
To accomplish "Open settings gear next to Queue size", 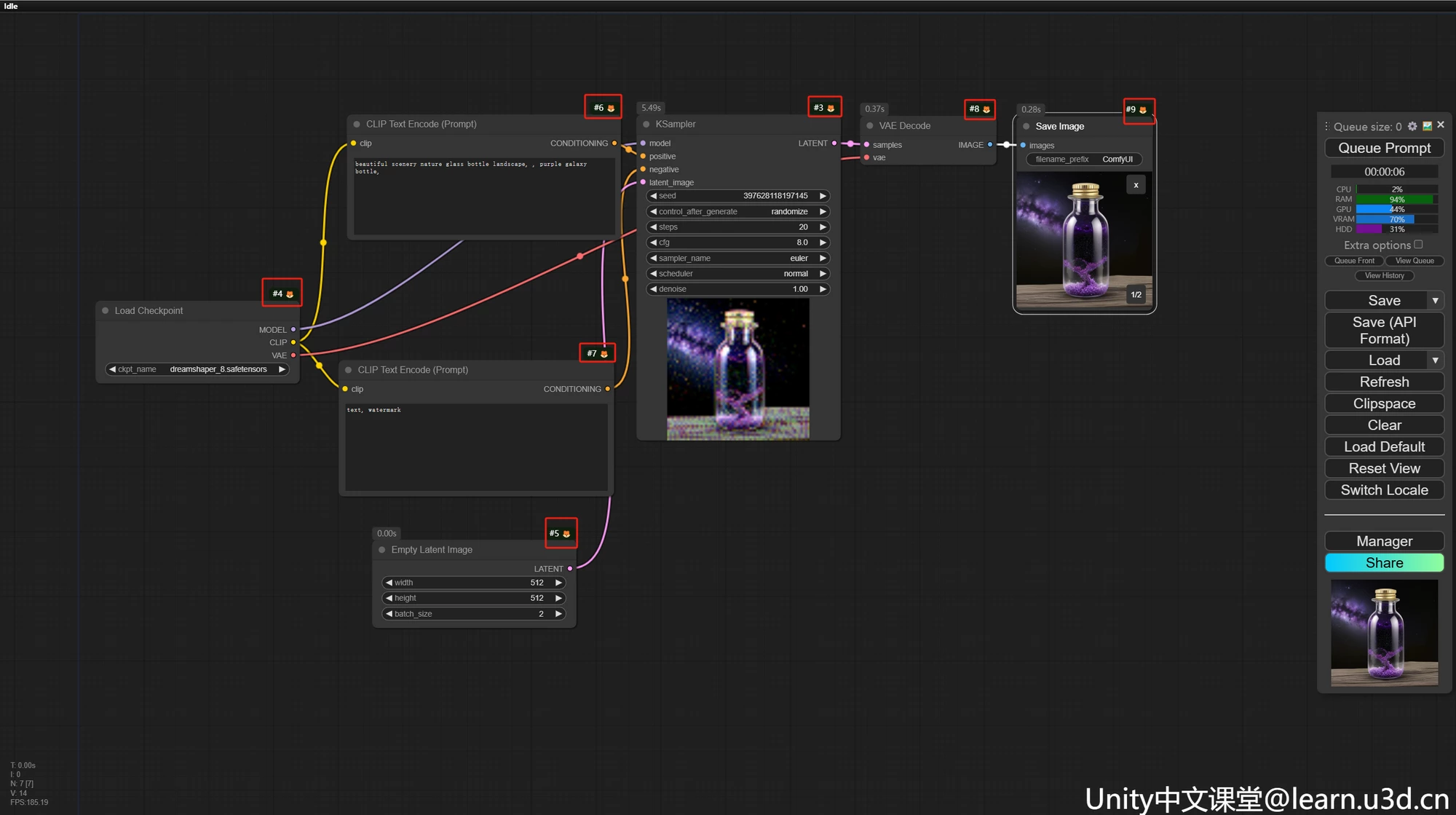I will pos(1412,126).
